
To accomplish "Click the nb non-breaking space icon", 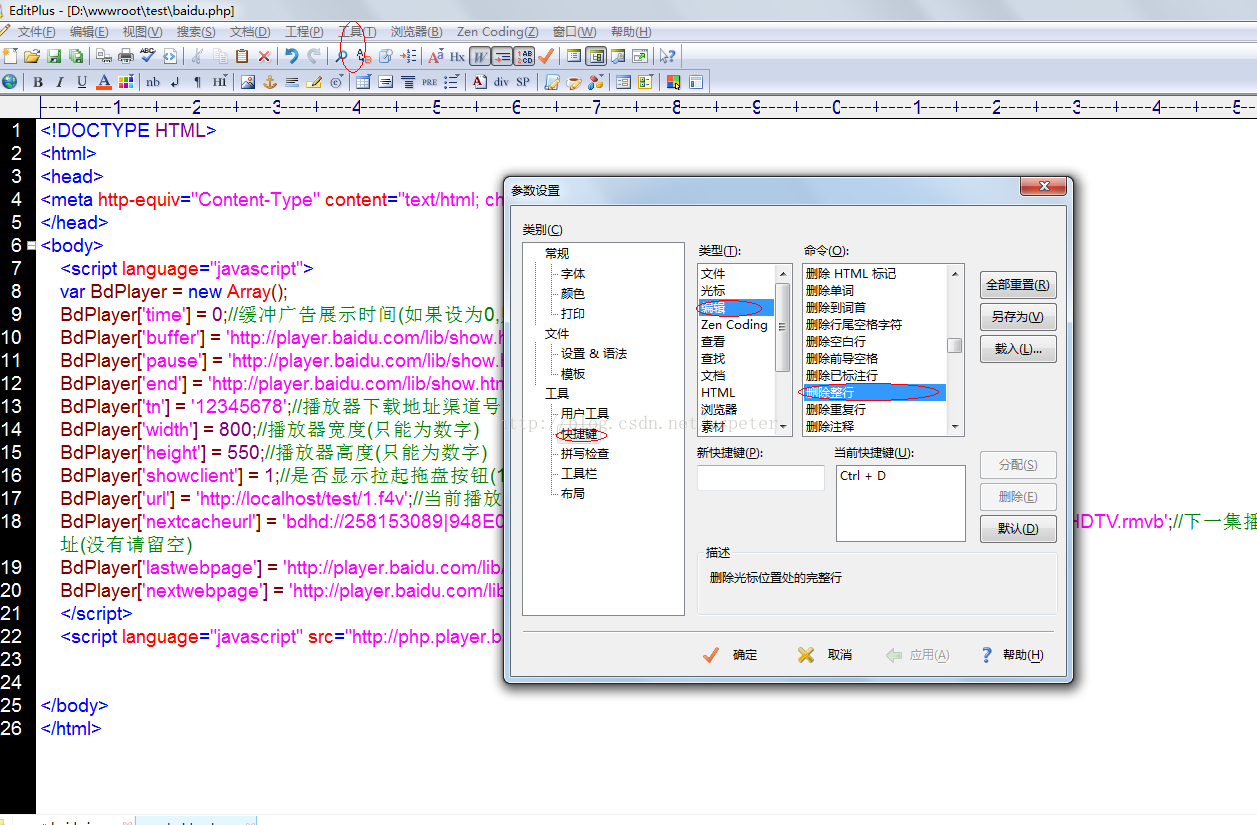I will 153,82.
